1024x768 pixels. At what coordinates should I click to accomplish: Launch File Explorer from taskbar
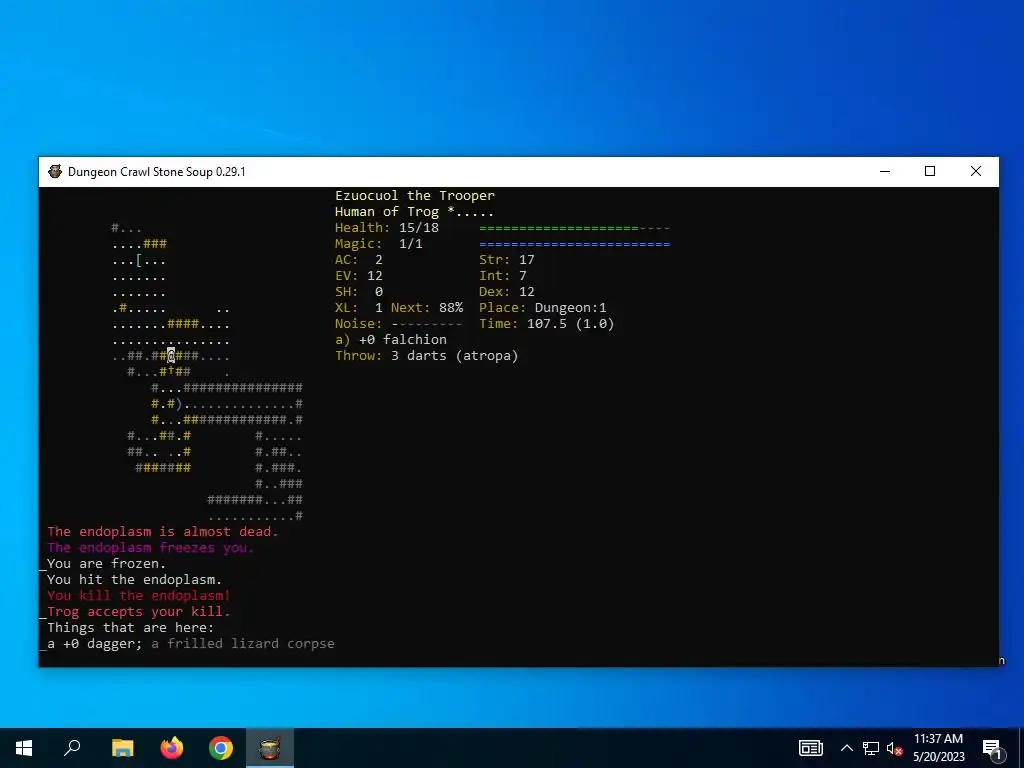pyautogui.click(x=122, y=748)
